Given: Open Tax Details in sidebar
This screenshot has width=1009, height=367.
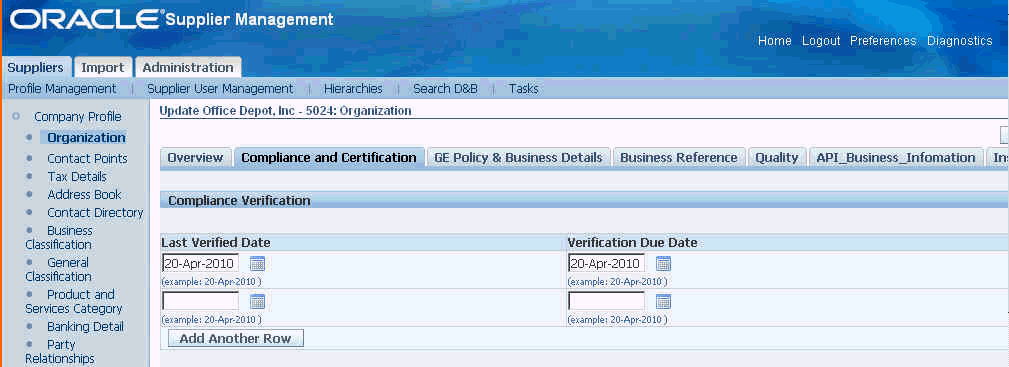Looking at the screenshot, I should click(x=77, y=176).
